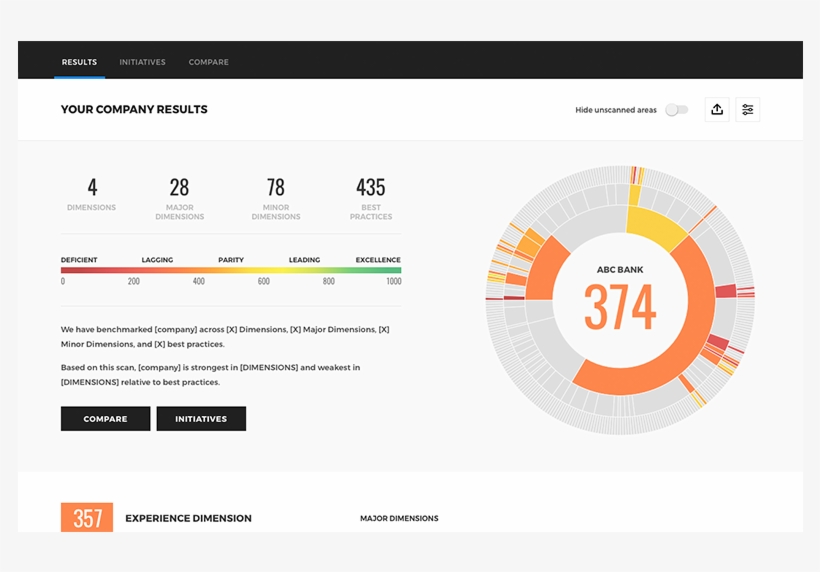Go to the Compare tab in top navigation

coord(208,62)
